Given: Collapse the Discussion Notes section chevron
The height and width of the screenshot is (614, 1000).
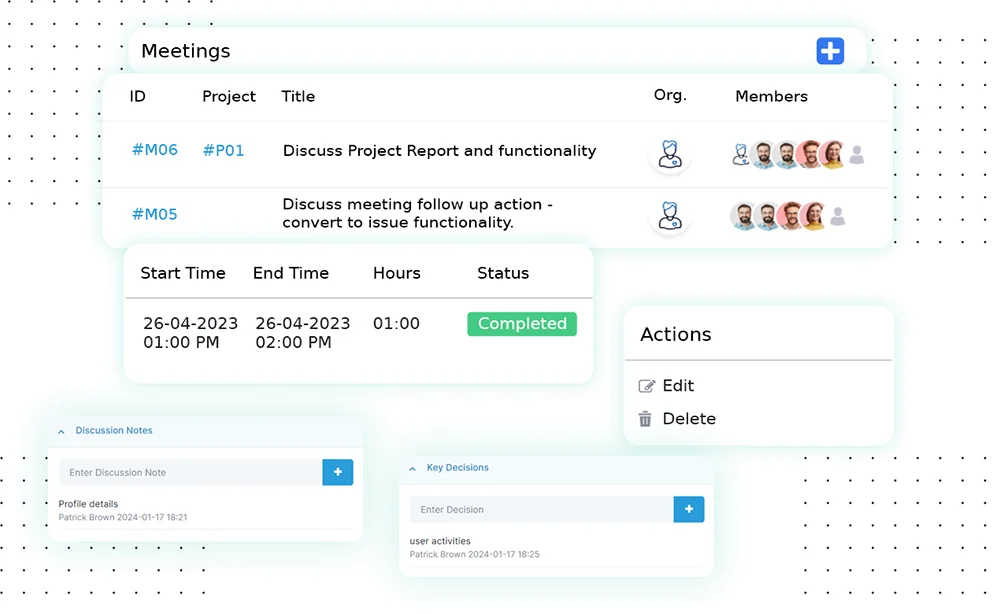Looking at the screenshot, I should (x=61, y=431).
